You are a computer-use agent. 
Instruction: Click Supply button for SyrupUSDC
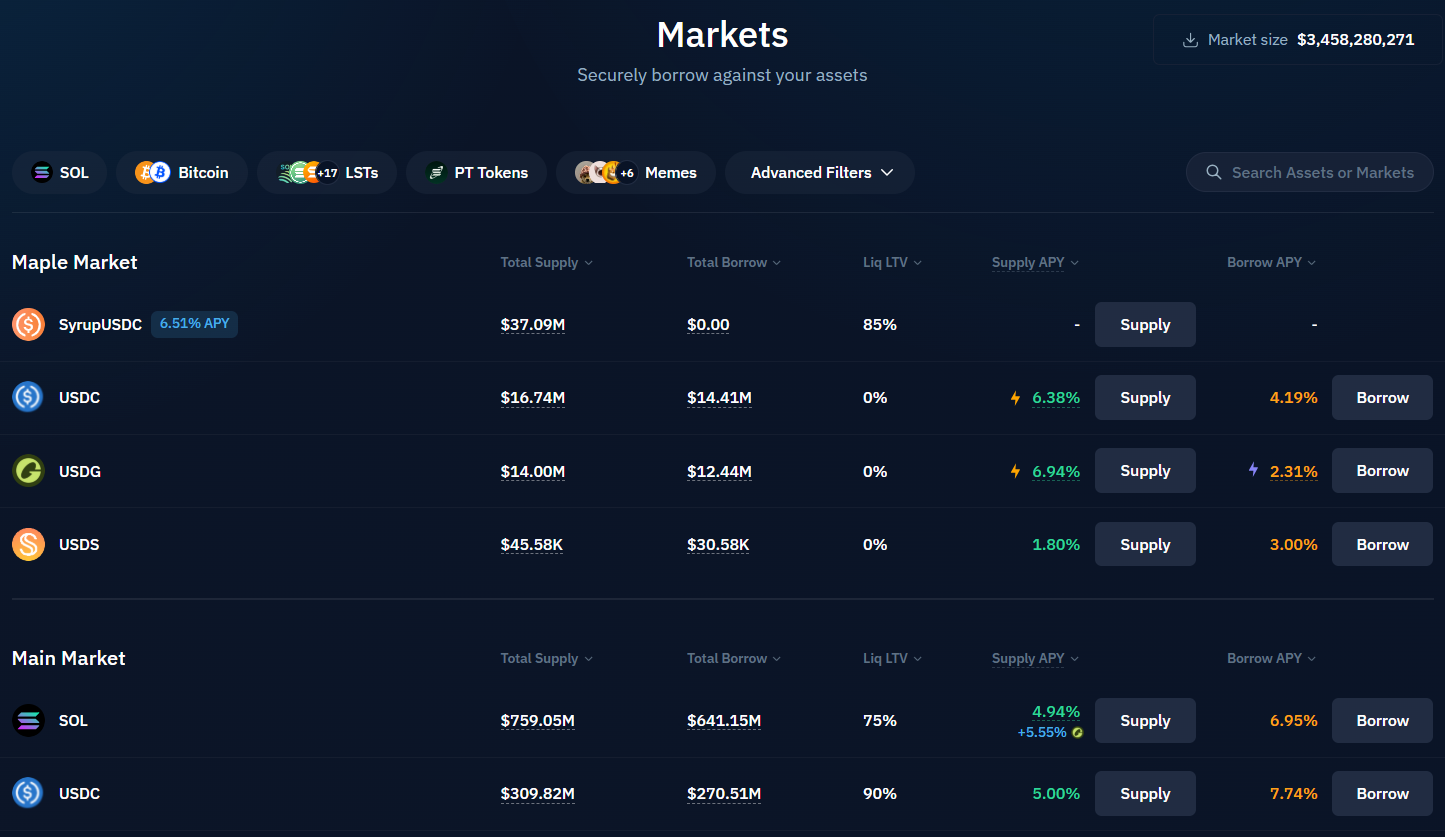coord(1145,324)
